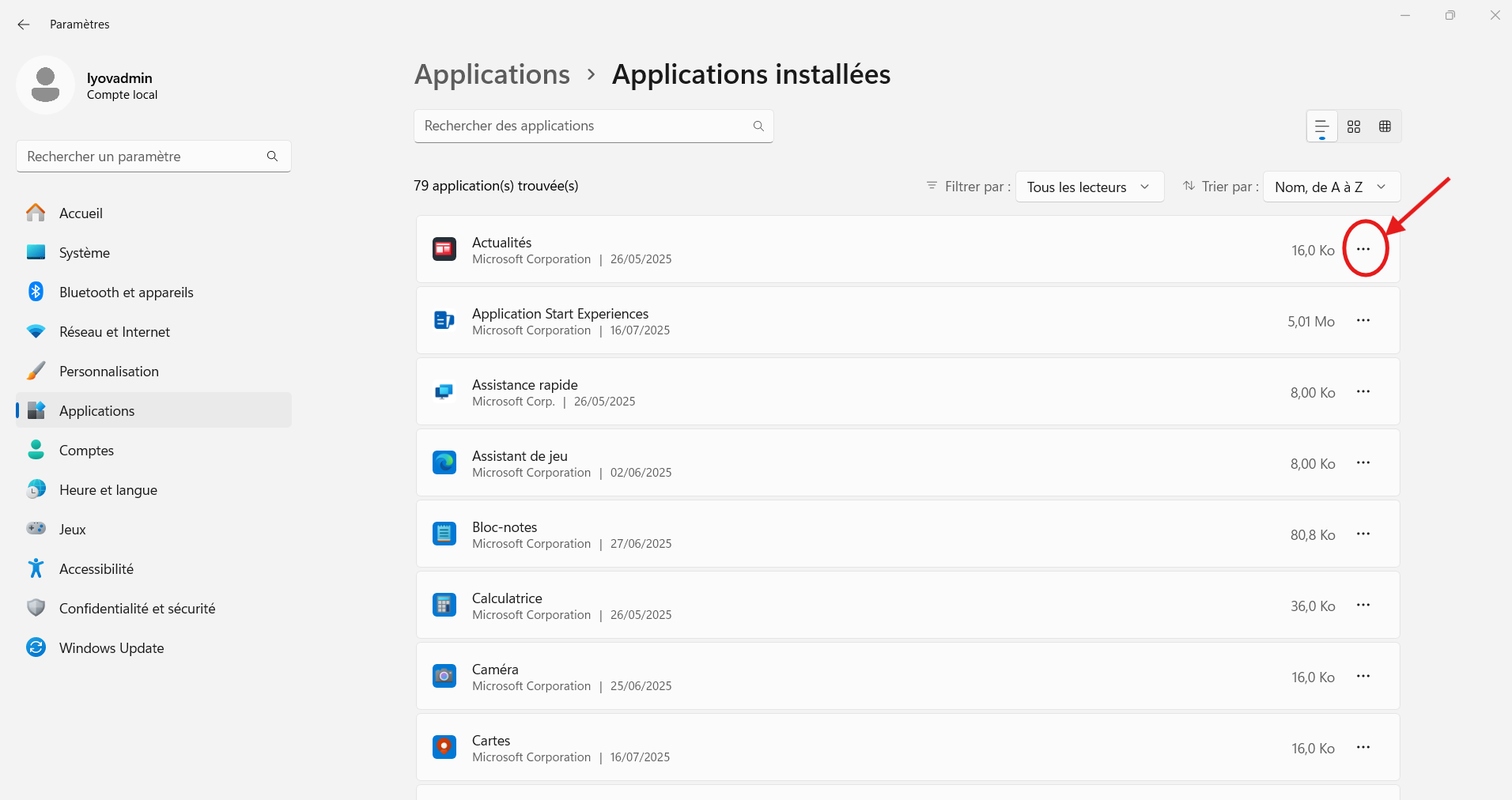Open more options for Bloc-notes

(x=1363, y=534)
